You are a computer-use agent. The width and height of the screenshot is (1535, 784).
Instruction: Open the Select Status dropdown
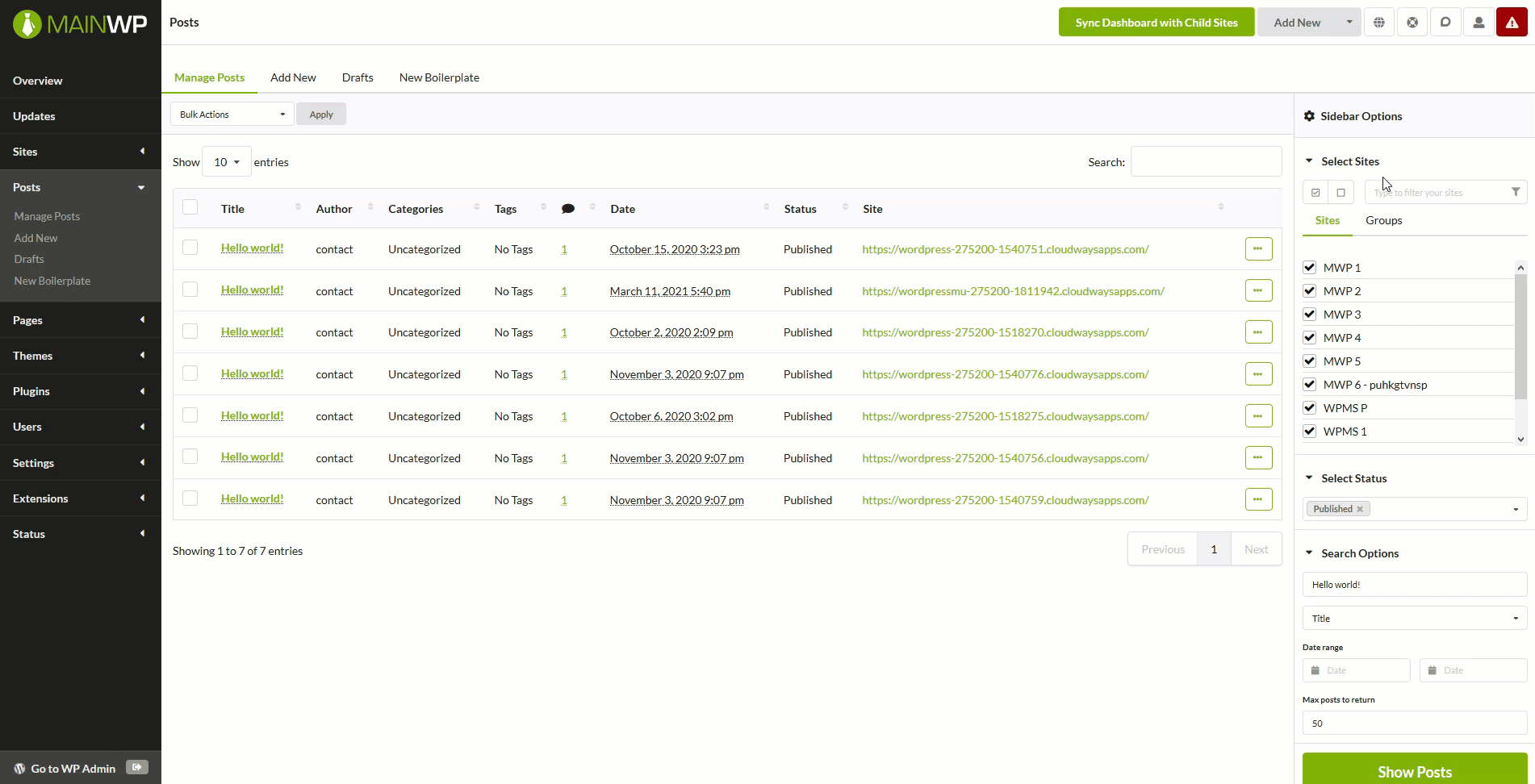click(1415, 509)
